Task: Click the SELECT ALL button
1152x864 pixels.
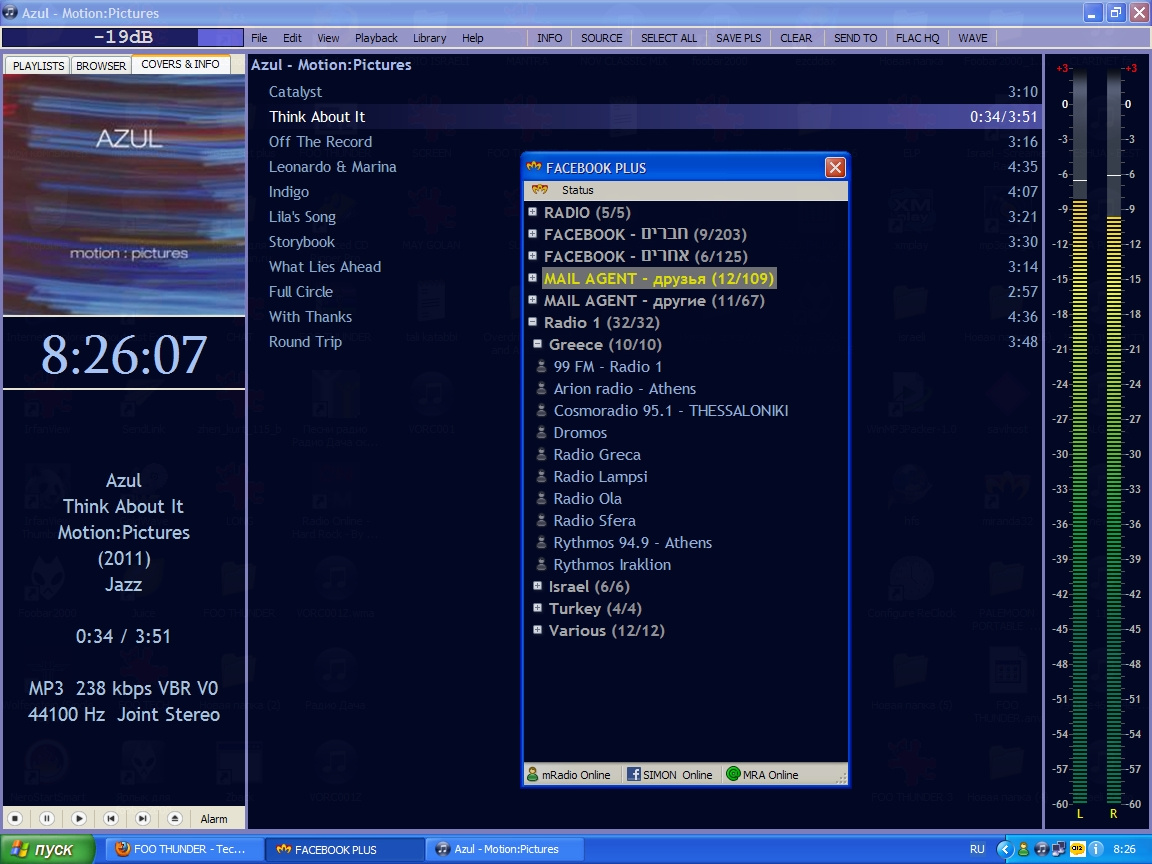Action: (x=669, y=38)
